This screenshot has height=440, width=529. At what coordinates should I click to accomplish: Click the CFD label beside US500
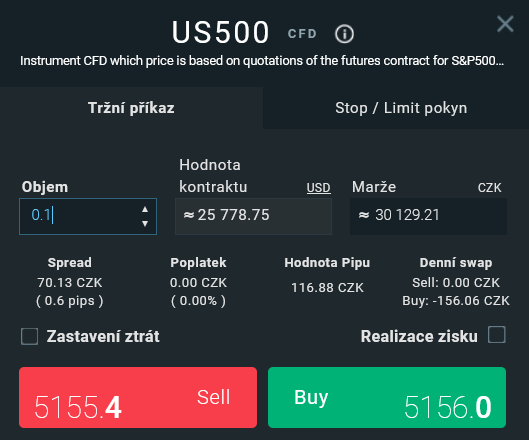coord(302,33)
